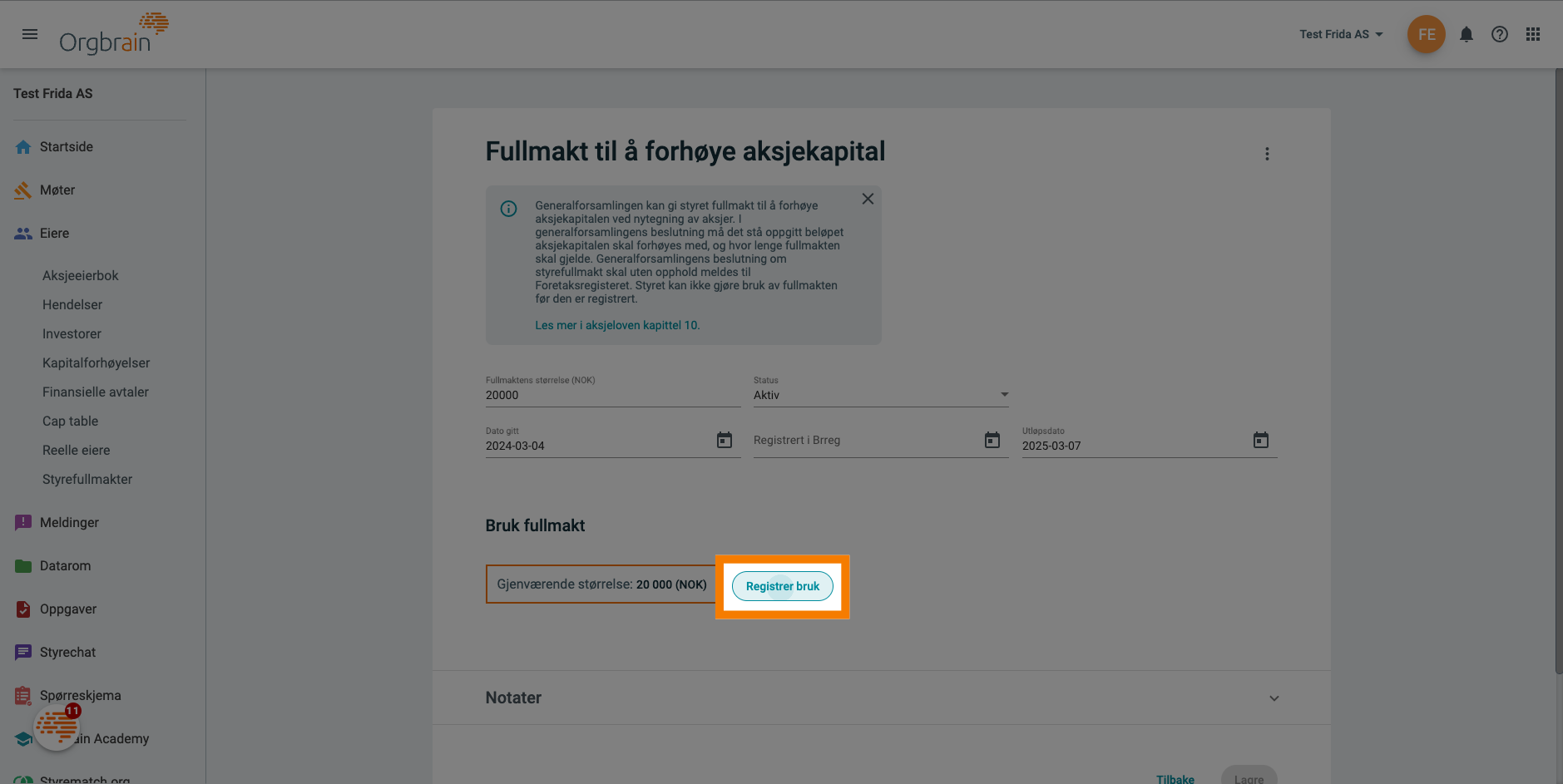The height and width of the screenshot is (784, 1563).
Task: Open the Test Frida AS organization dropdown
Action: 1341,34
